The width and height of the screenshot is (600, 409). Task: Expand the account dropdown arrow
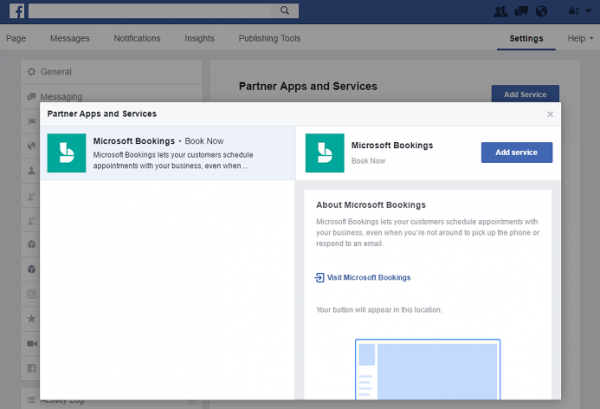(589, 11)
